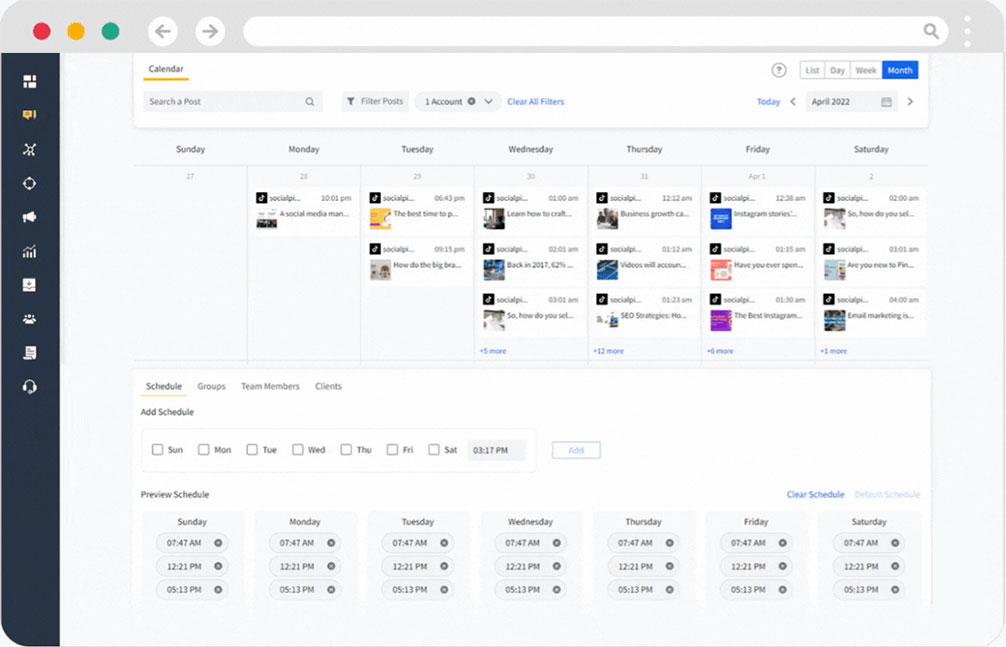Go to the next month arrow
Image resolution: width=1006 pixels, height=647 pixels.
[x=910, y=102]
